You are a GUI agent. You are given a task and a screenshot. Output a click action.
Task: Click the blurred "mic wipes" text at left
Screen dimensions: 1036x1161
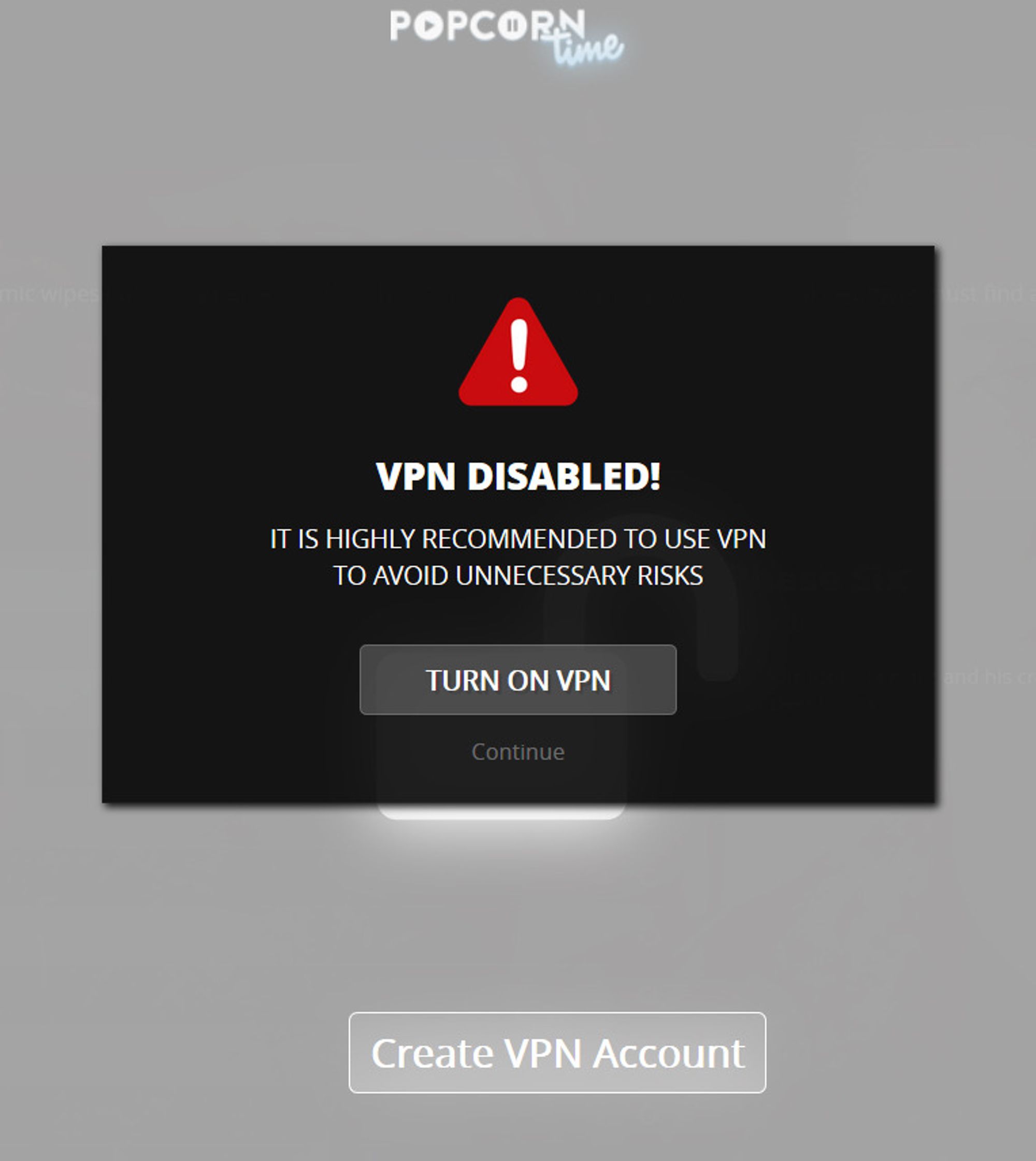coord(49,295)
